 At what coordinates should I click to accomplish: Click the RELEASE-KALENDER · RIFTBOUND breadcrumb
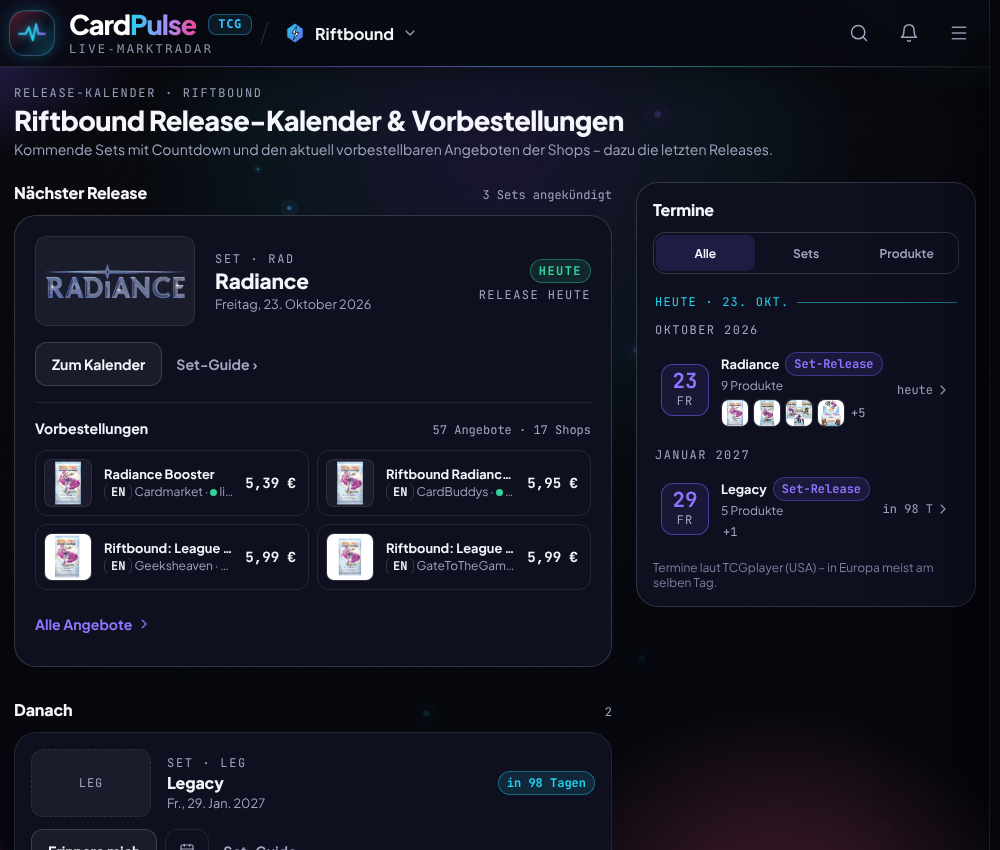click(138, 93)
